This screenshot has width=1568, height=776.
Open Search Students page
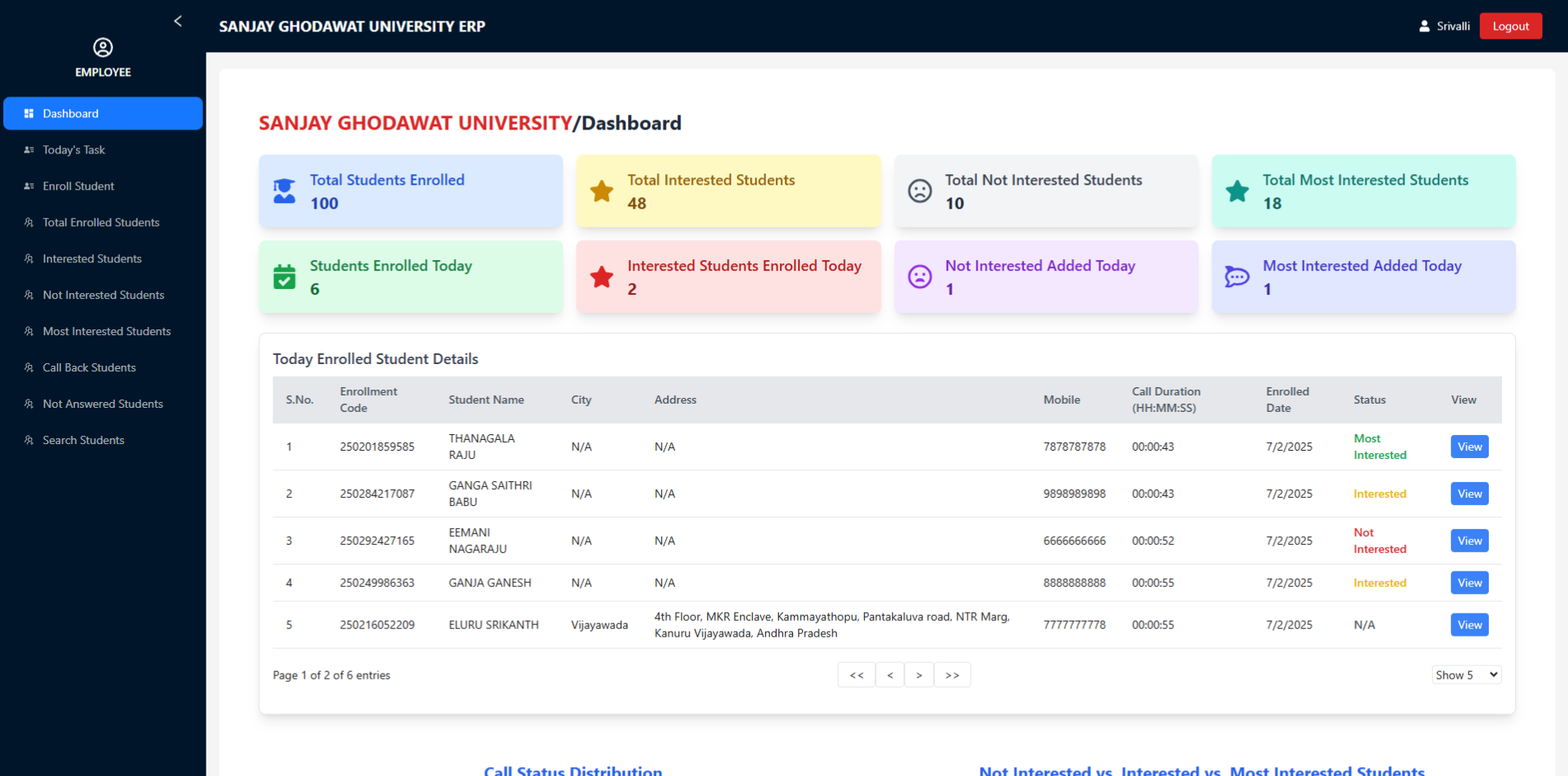click(103, 440)
